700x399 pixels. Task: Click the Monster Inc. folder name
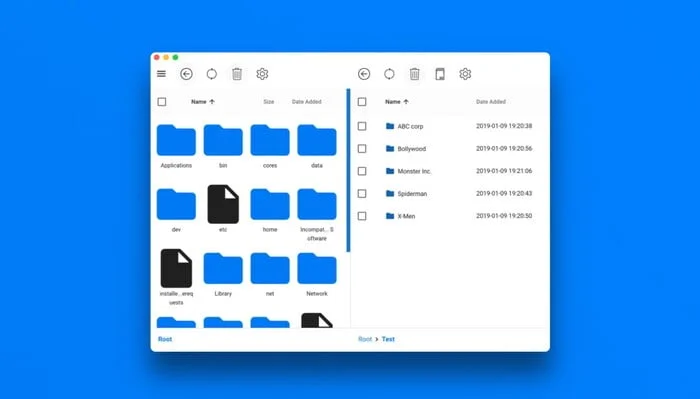[414, 171]
